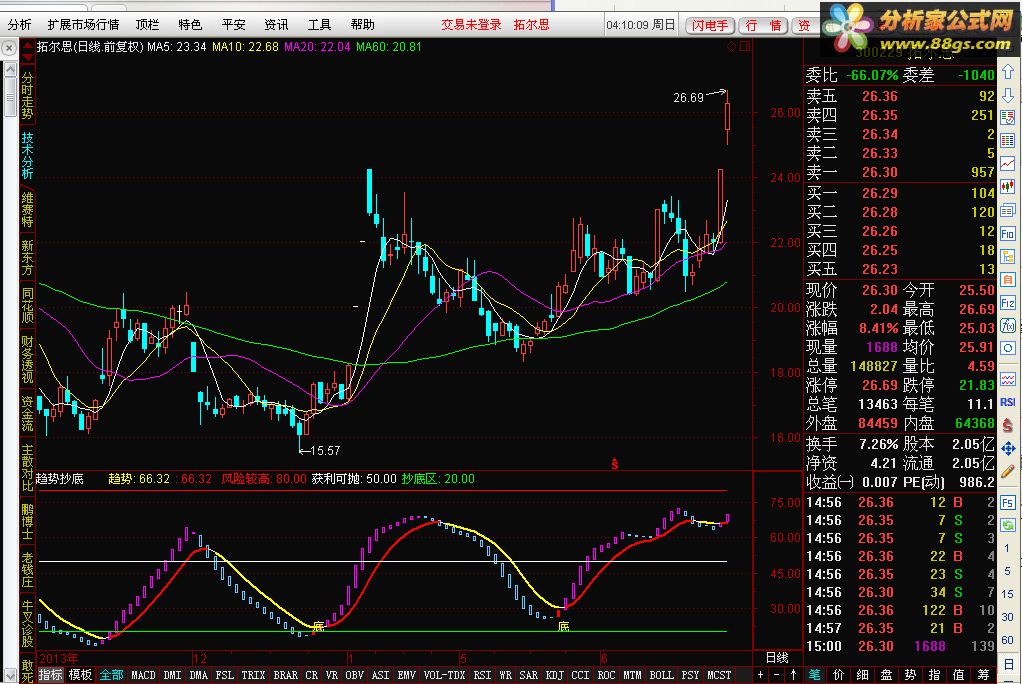Open the 特色 menu
The image size is (1022, 684).
pos(190,25)
